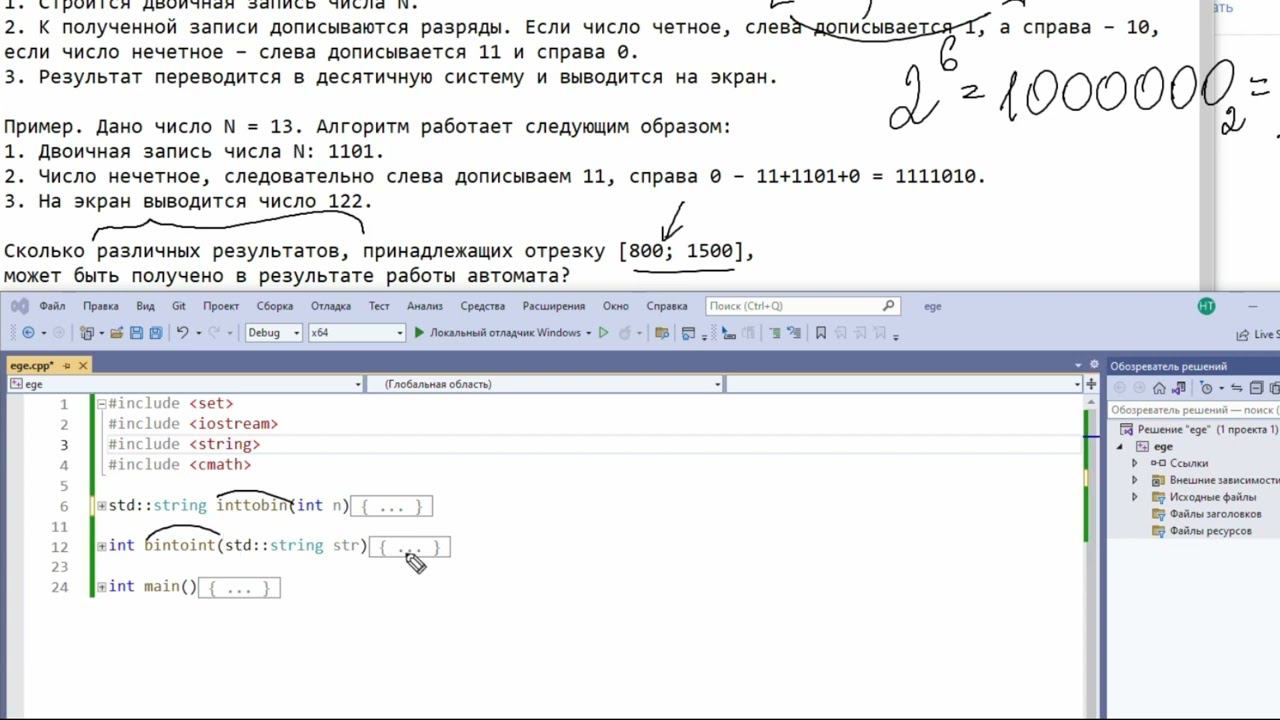This screenshot has height=720, width=1280.
Task: Pin the ege.cpp tab
Action: 67,366
